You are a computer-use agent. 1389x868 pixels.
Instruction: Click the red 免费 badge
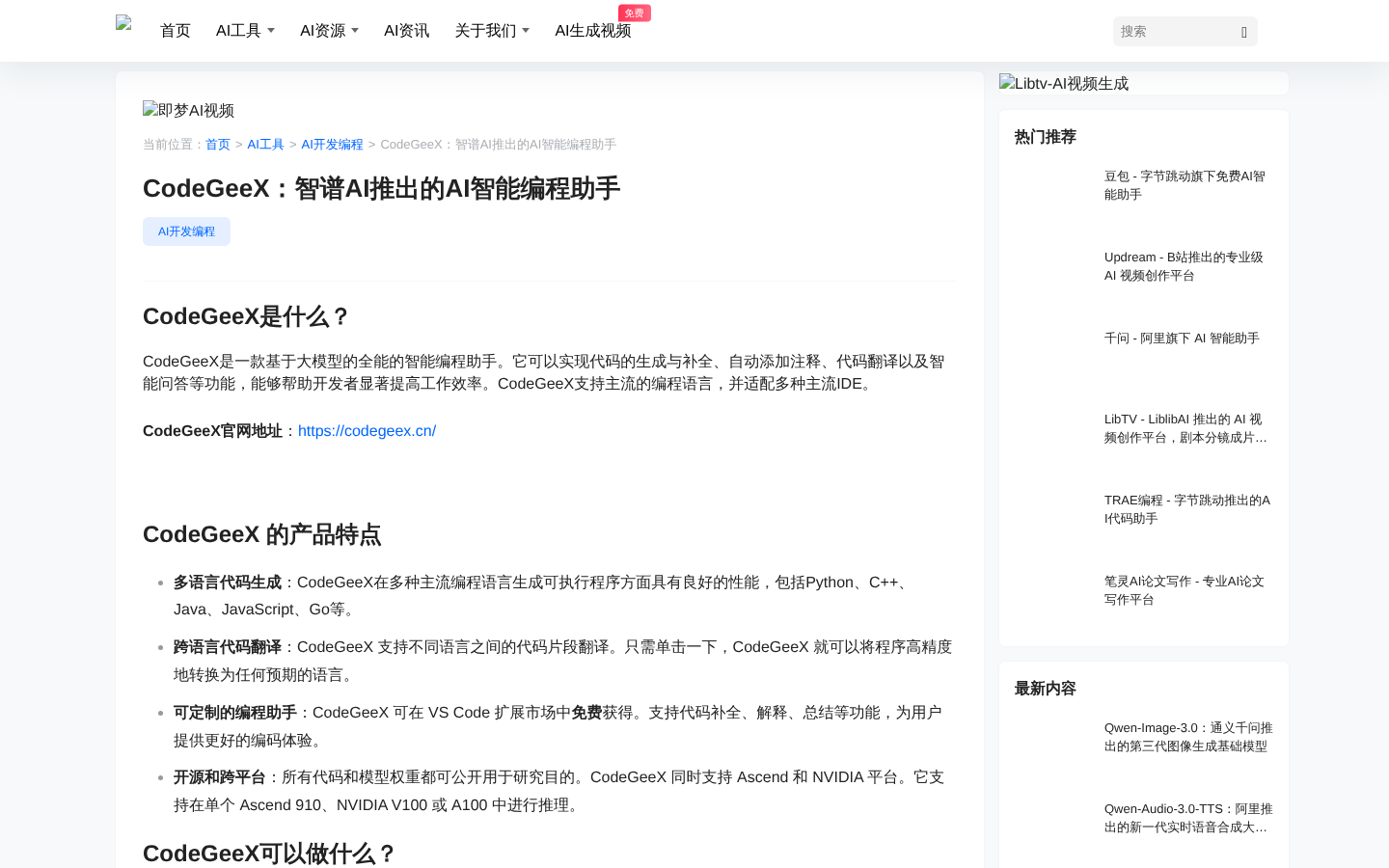635,13
